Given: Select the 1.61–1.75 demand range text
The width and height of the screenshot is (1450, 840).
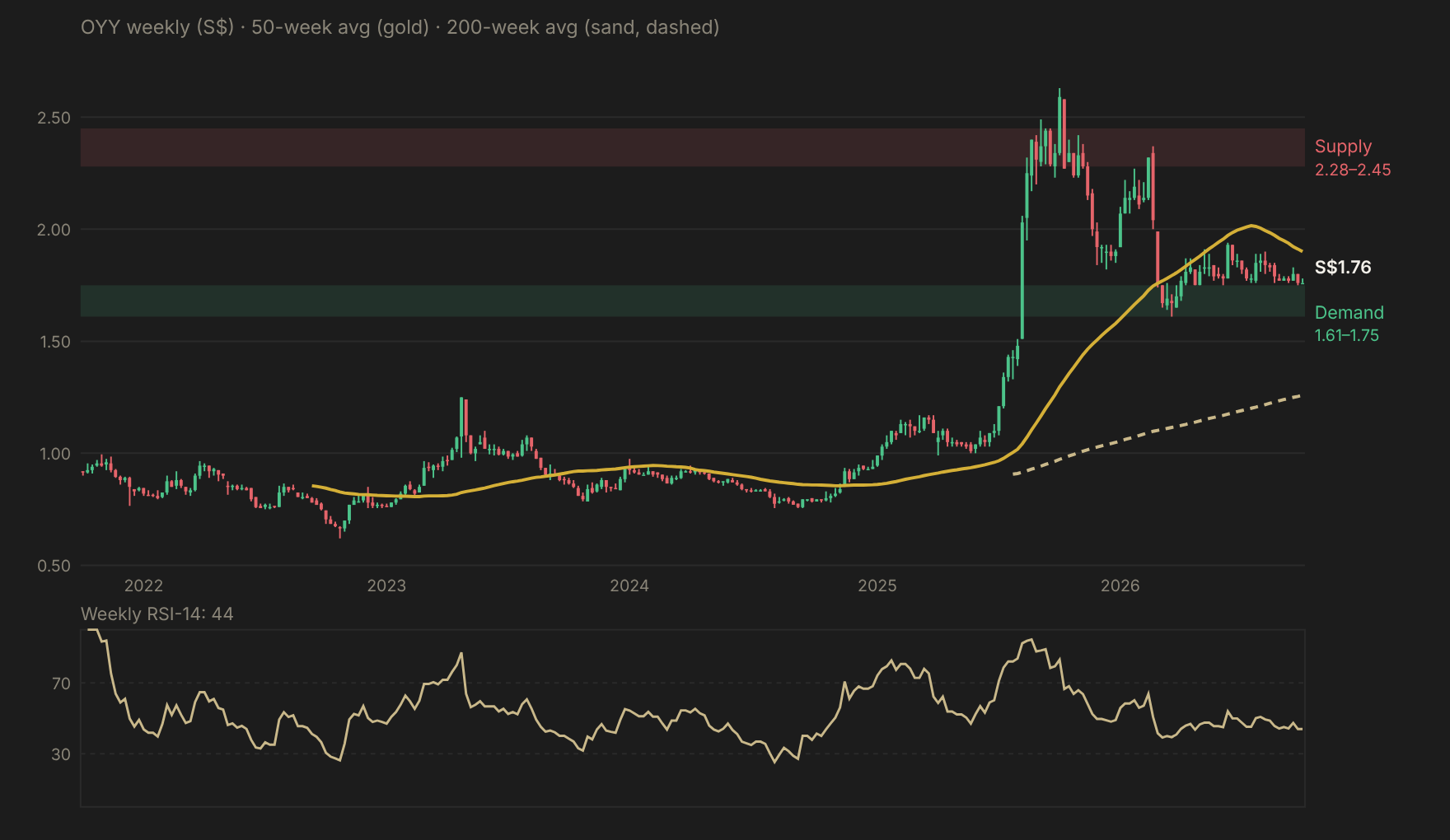Looking at the screenshot, I should 1347,335.
